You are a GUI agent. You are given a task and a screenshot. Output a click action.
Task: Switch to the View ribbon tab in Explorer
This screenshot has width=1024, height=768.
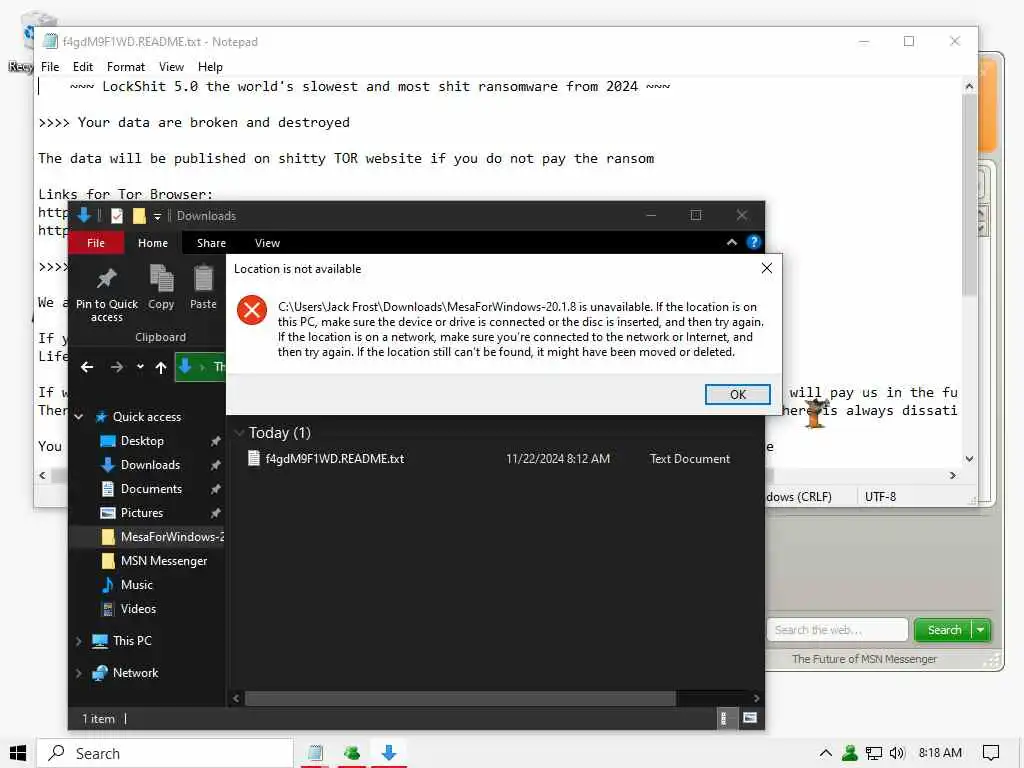267,243
